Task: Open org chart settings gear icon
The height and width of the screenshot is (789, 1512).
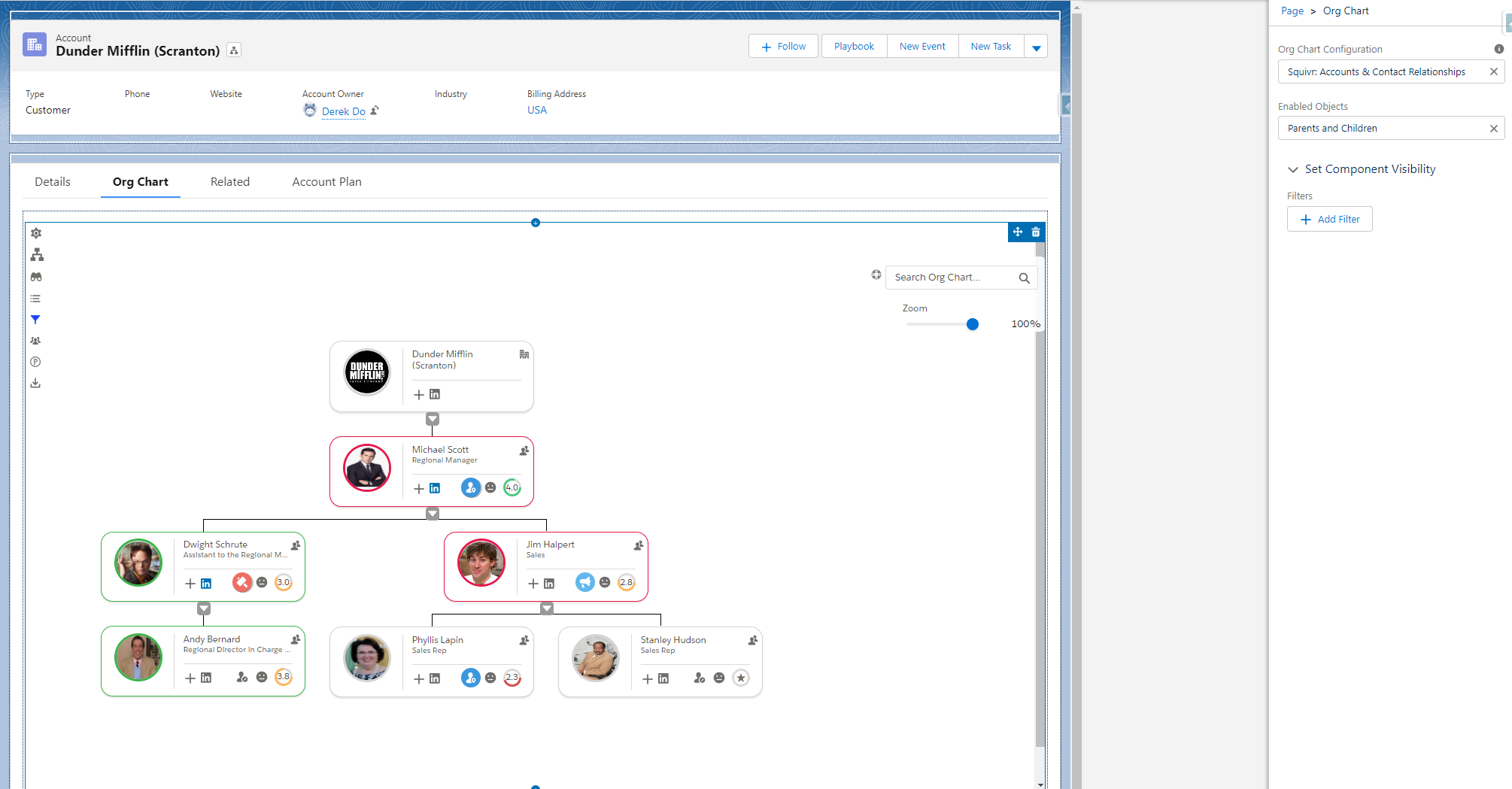Action: point(36,233)
